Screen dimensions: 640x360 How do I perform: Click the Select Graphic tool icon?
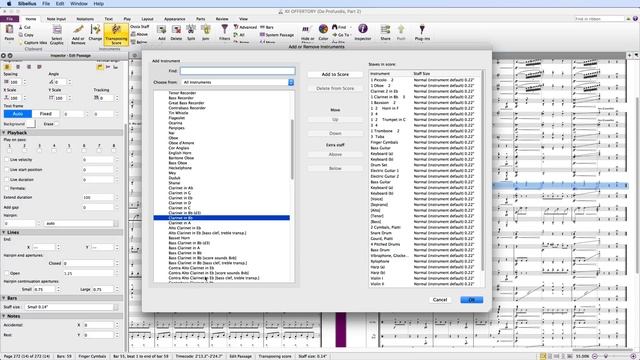point(57,30)
